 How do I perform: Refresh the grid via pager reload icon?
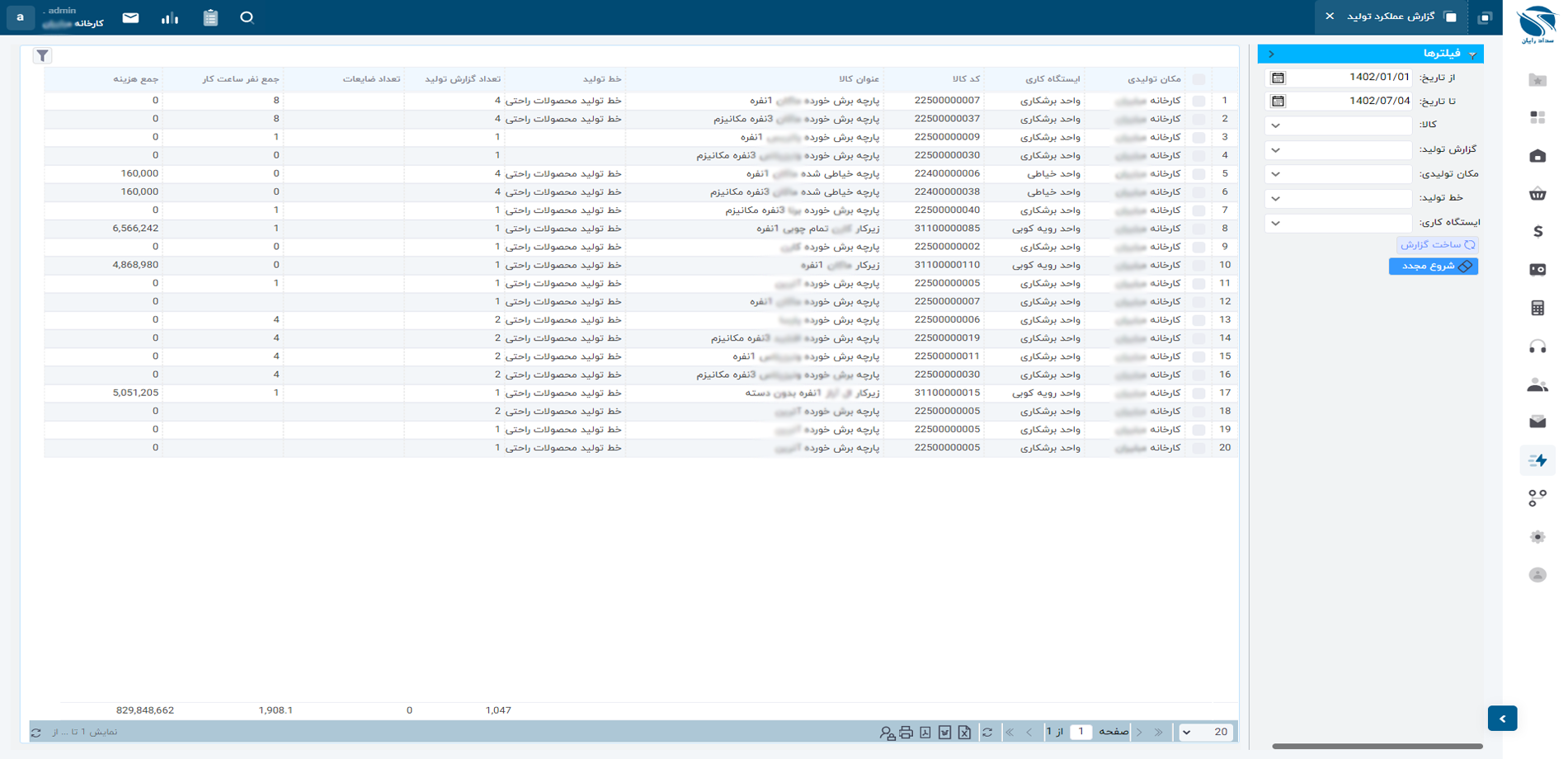(x=987, y=732)
